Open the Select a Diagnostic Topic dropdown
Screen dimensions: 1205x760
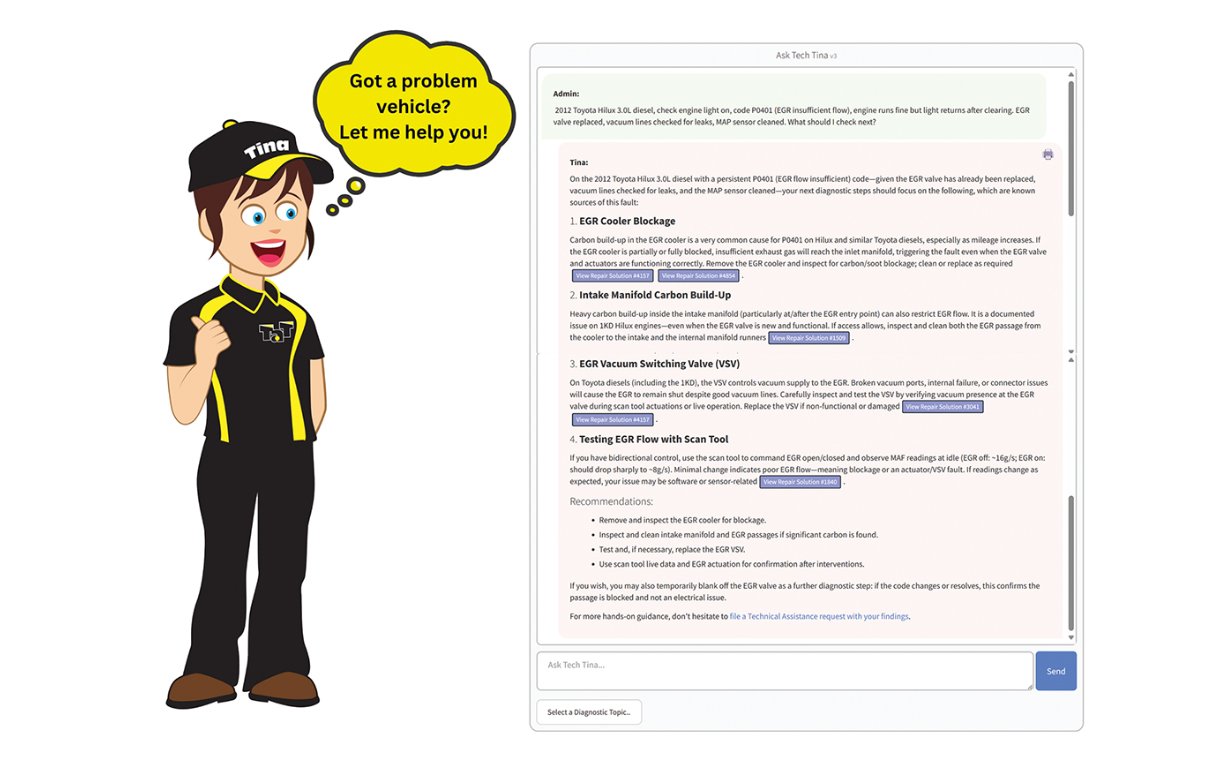pos(589,712)
